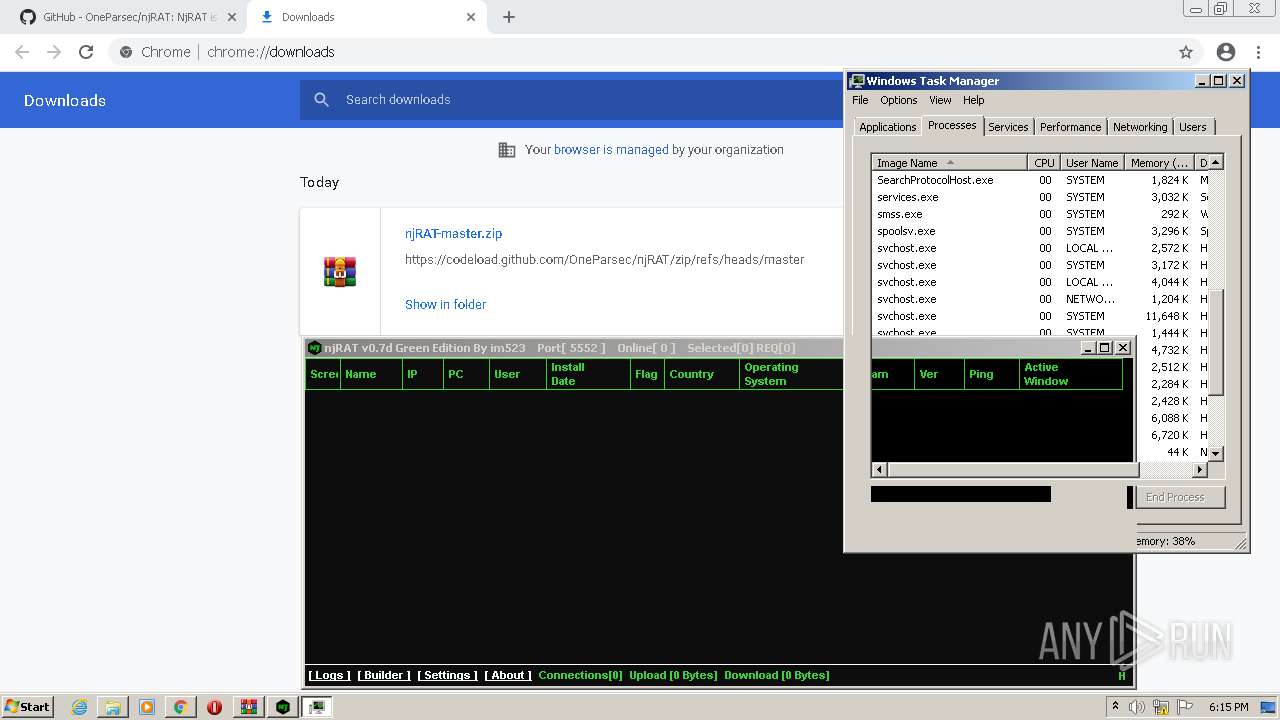Reload the downloads page
1280x720 pixels.
(86, 52)
